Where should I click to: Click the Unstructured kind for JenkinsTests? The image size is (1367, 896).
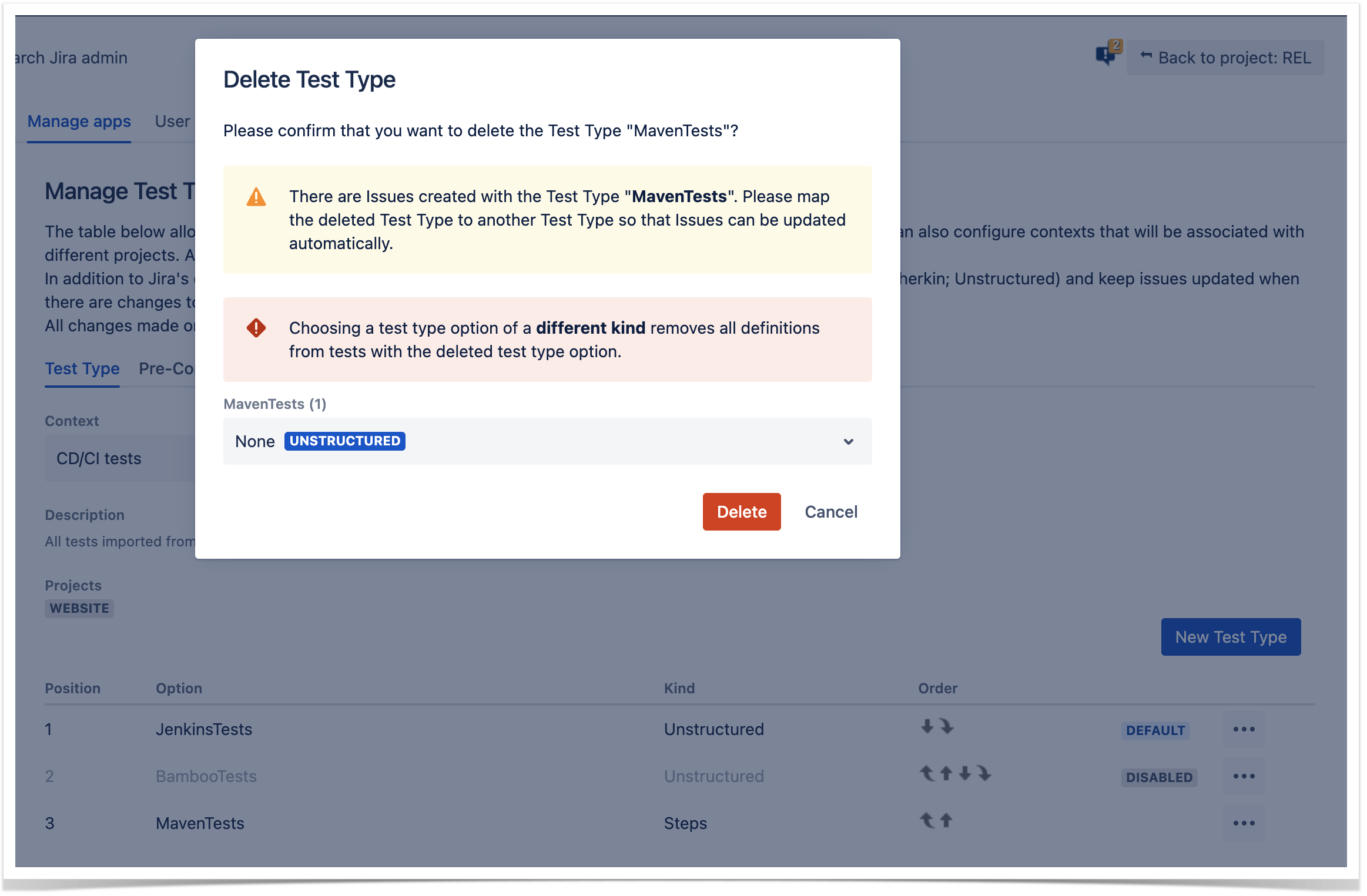(x=713, y=729)
